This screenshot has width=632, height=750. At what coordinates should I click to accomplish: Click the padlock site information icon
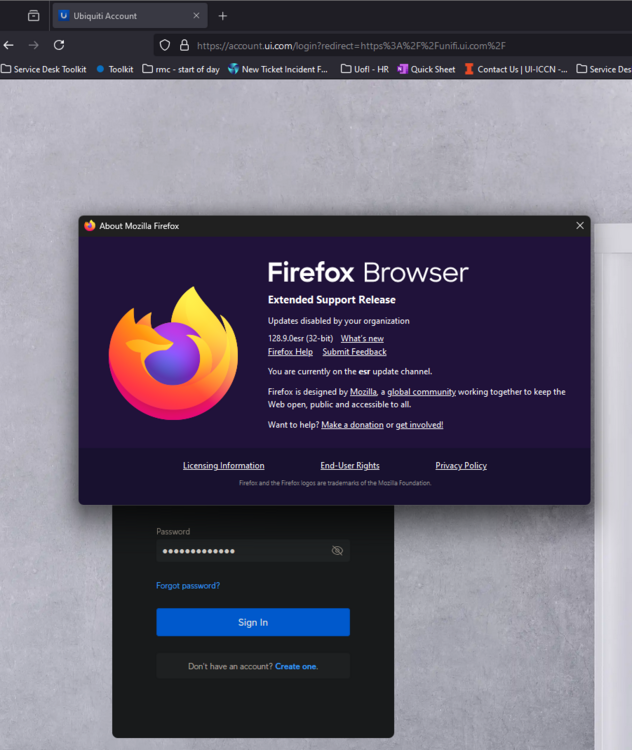coord(184,45)
